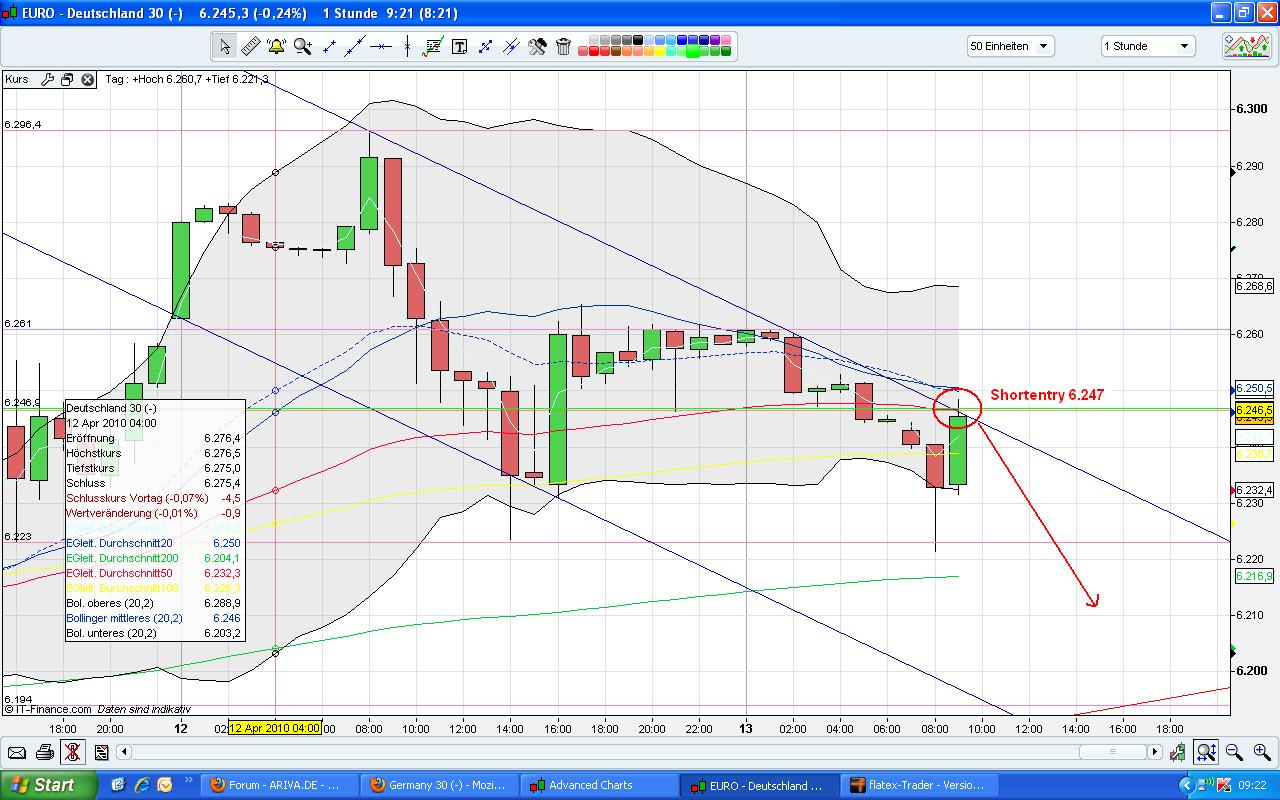Open the 50 Einheiten dropdown

pyautogui.click(x=1010, y=46)
